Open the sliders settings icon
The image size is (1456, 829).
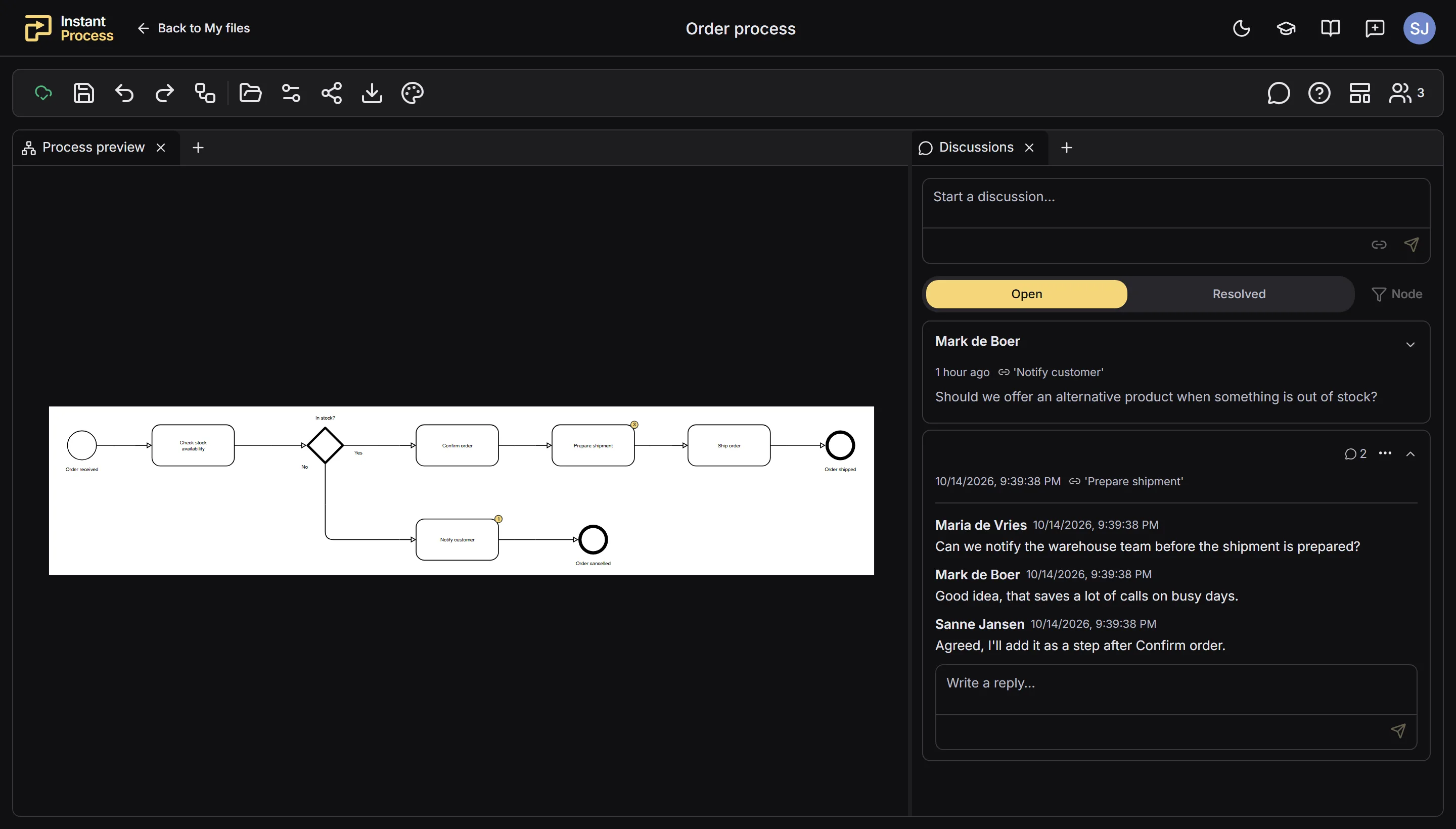click(x=291, y=93)
